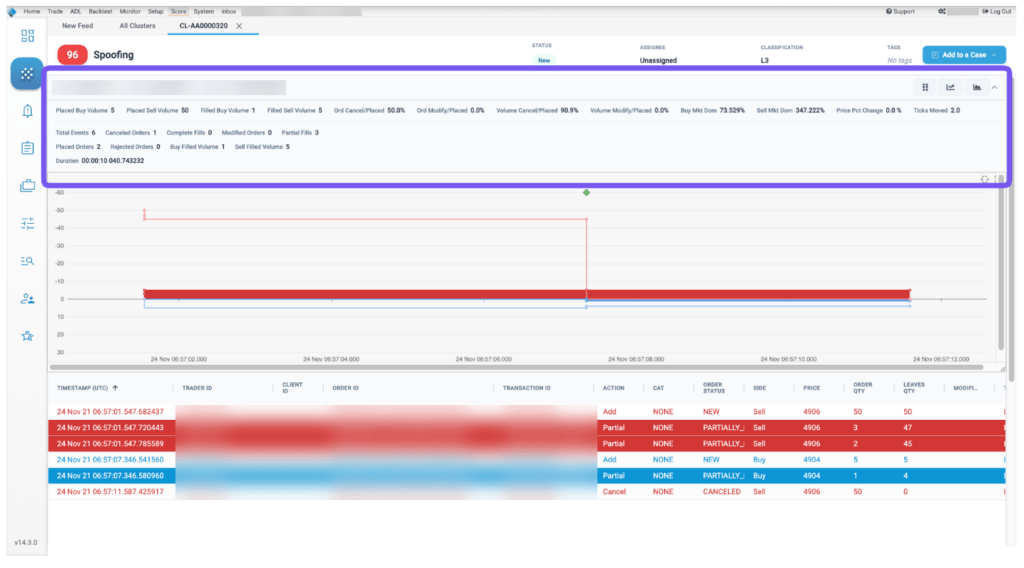Open the users icon in sidebar
The width and height of the screenshot is (1024, 568).
click(x=27, y=299)
